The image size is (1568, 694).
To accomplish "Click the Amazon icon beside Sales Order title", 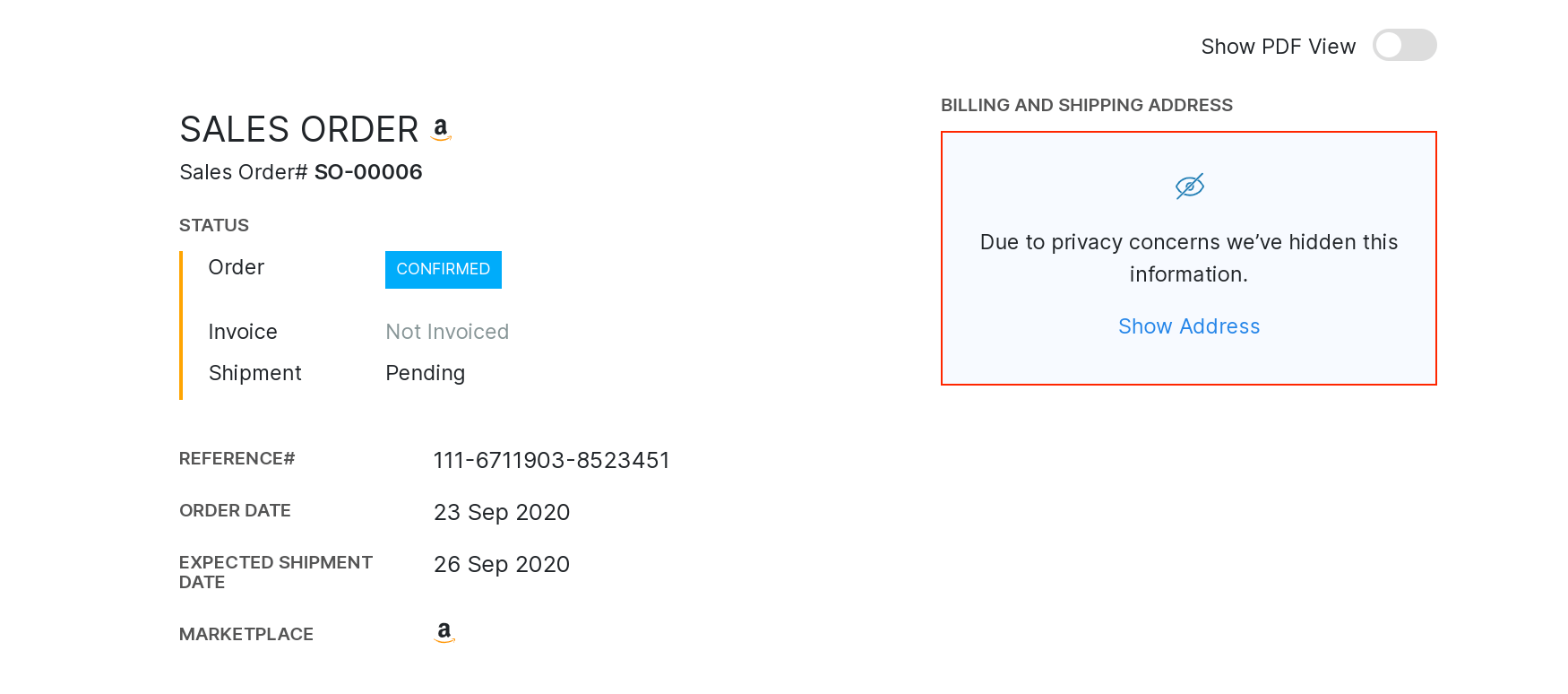I will [x=441, y=129].
